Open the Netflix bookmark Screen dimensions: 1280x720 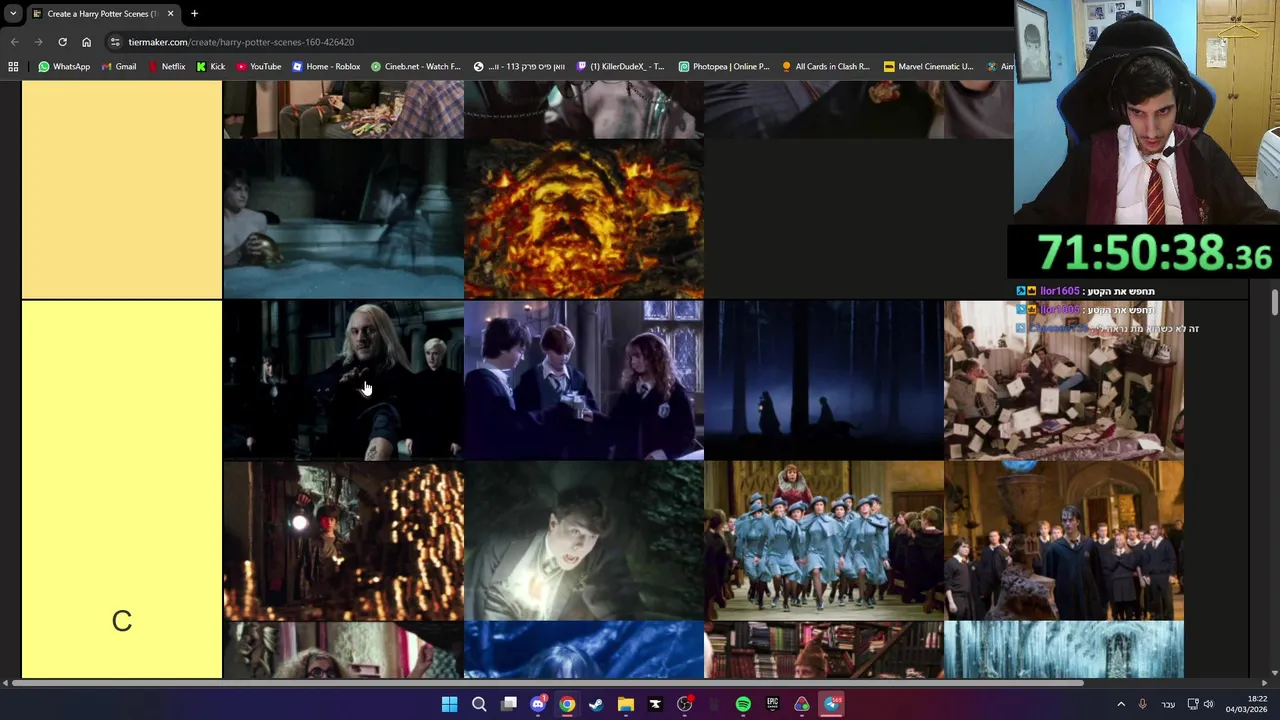[x=166, y=66]
